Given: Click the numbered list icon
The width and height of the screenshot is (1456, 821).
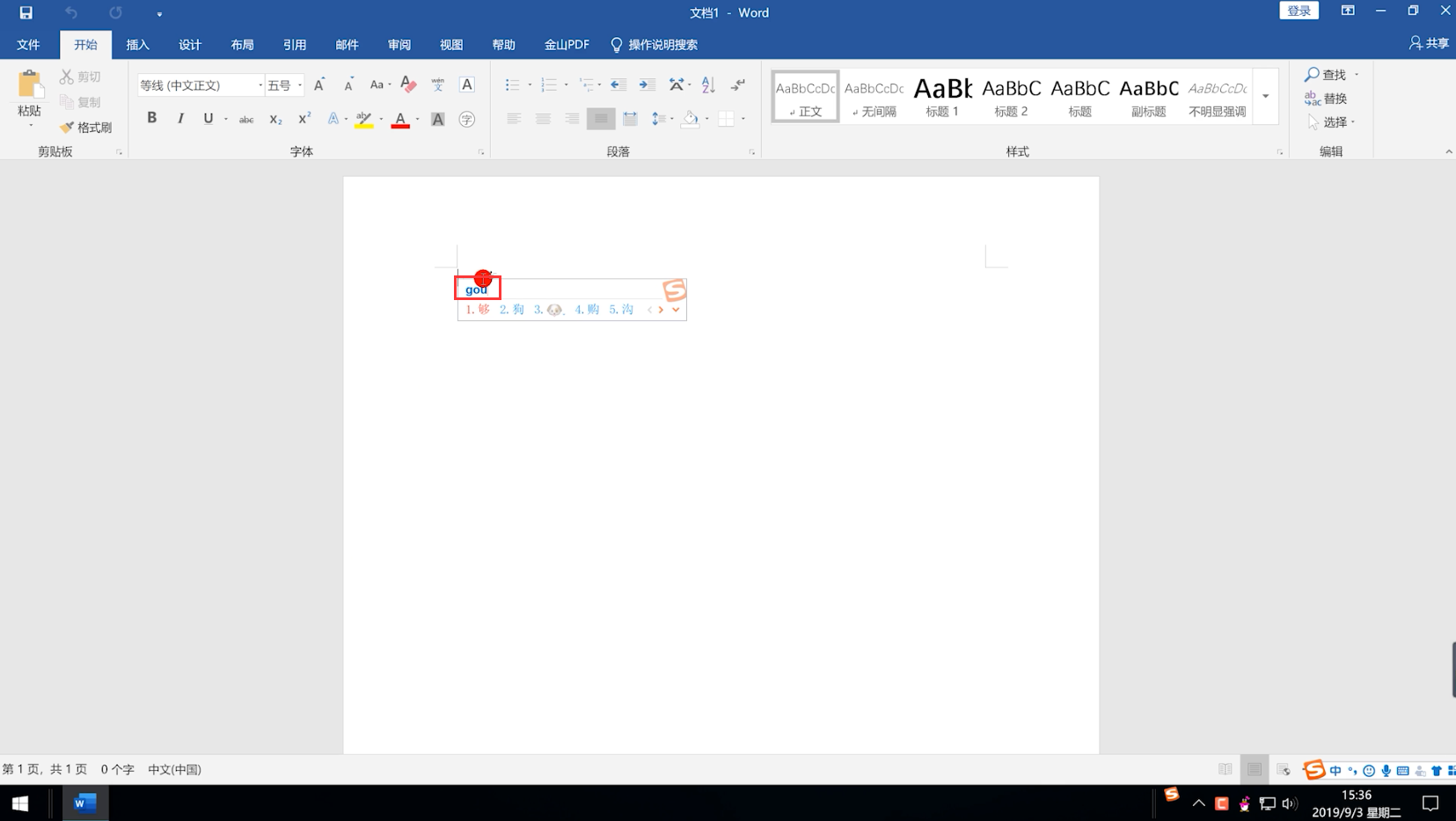Looking at the screenshot, I should point(548,84).
